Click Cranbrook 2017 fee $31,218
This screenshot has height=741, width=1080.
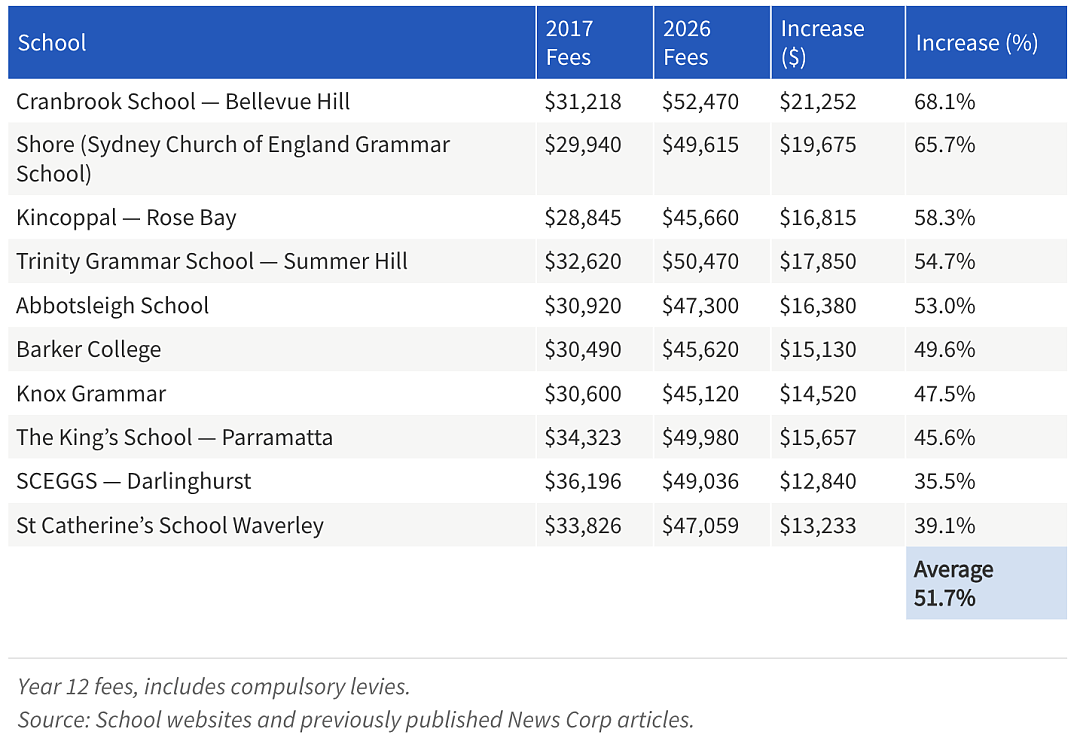(583, 102)
